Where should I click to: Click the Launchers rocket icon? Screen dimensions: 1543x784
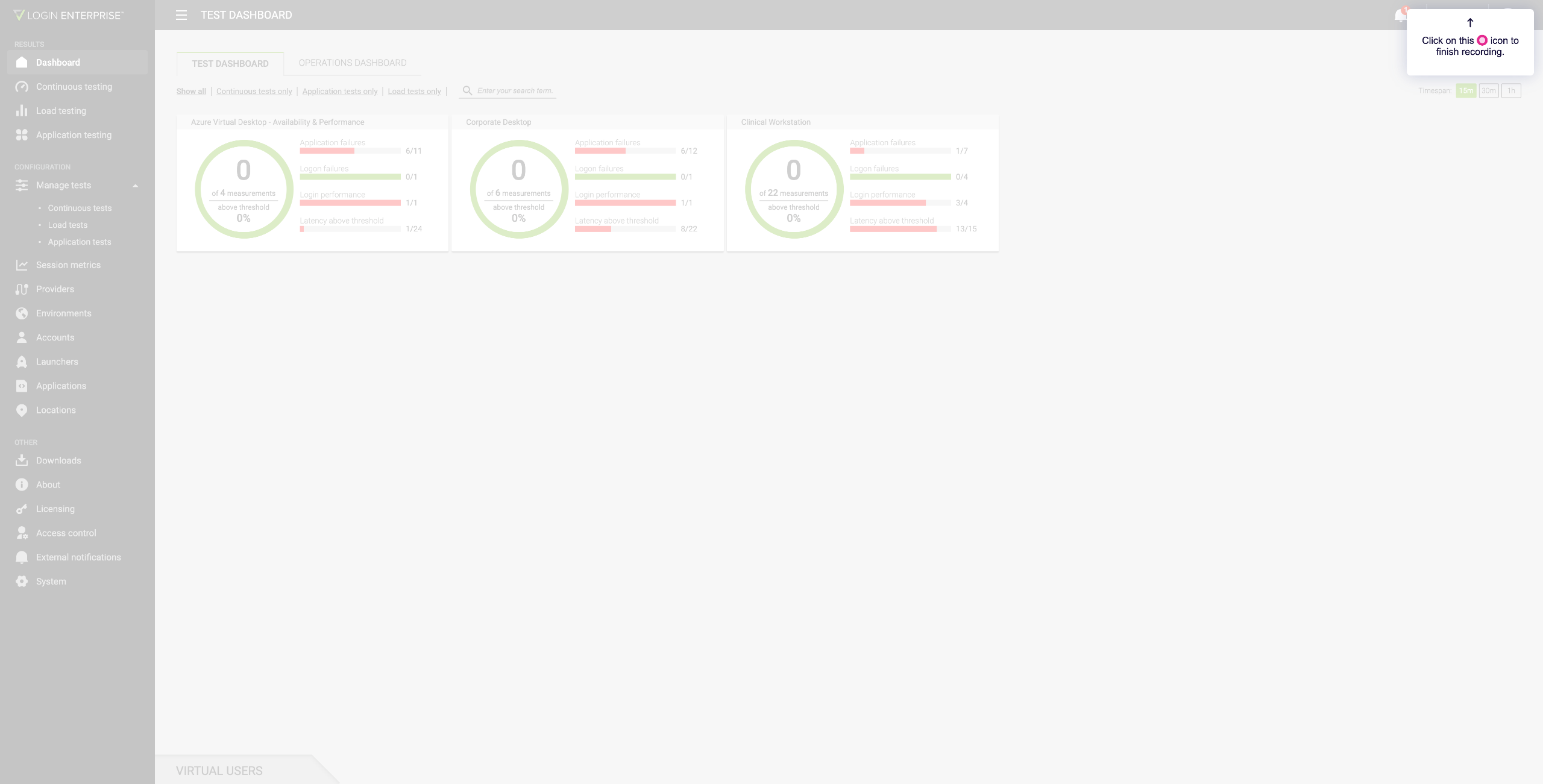[x=22, y=362]
